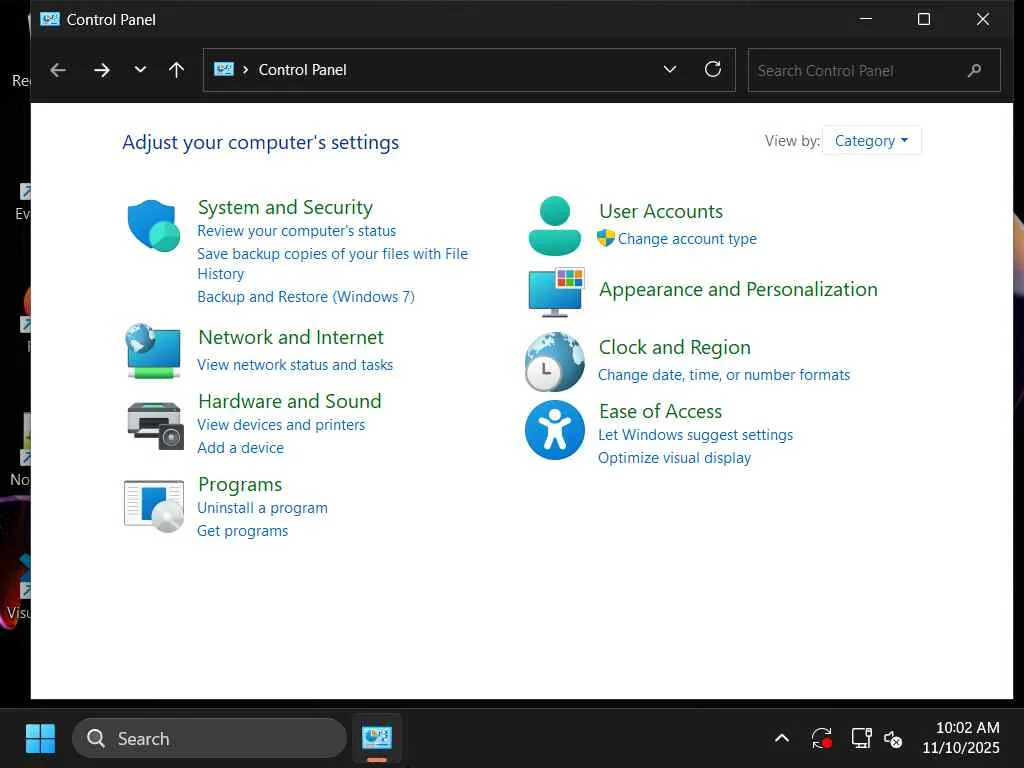The height and width of the screenshot is (768, 1024).
Task: Open the Clock and Region globe icon
Action: pos(554,362)
